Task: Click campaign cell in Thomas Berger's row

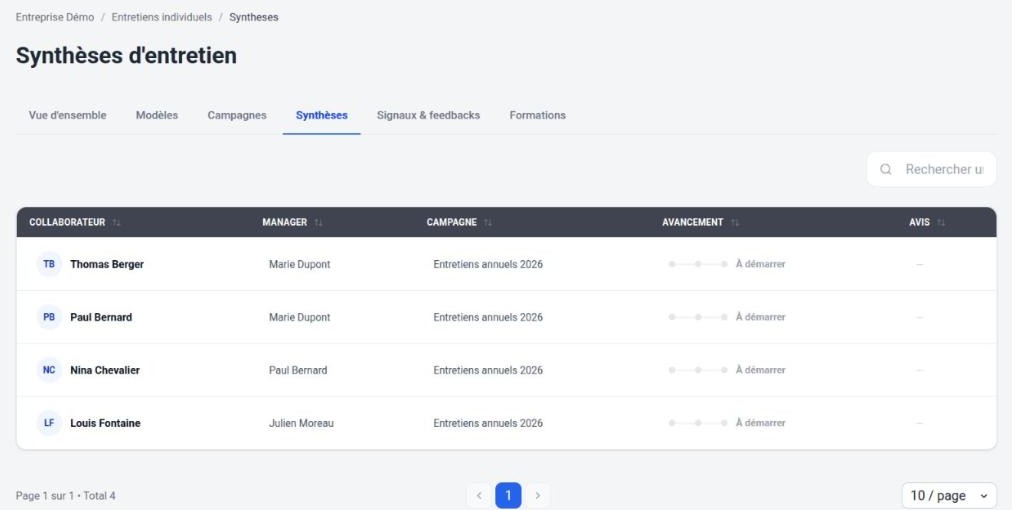Action: (488, 264)
